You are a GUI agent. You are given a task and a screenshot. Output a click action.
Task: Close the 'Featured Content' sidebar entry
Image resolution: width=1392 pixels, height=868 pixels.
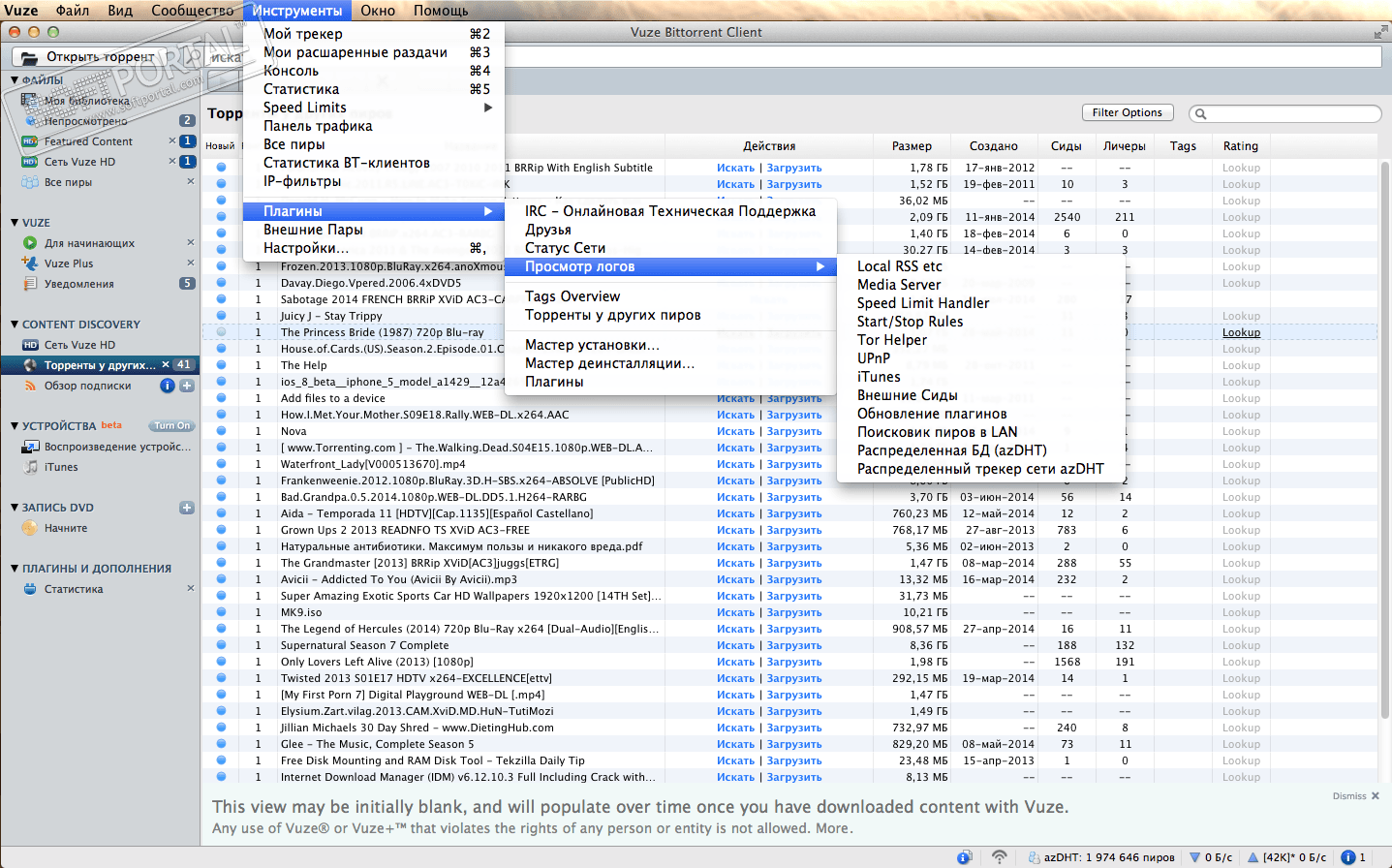172,140
